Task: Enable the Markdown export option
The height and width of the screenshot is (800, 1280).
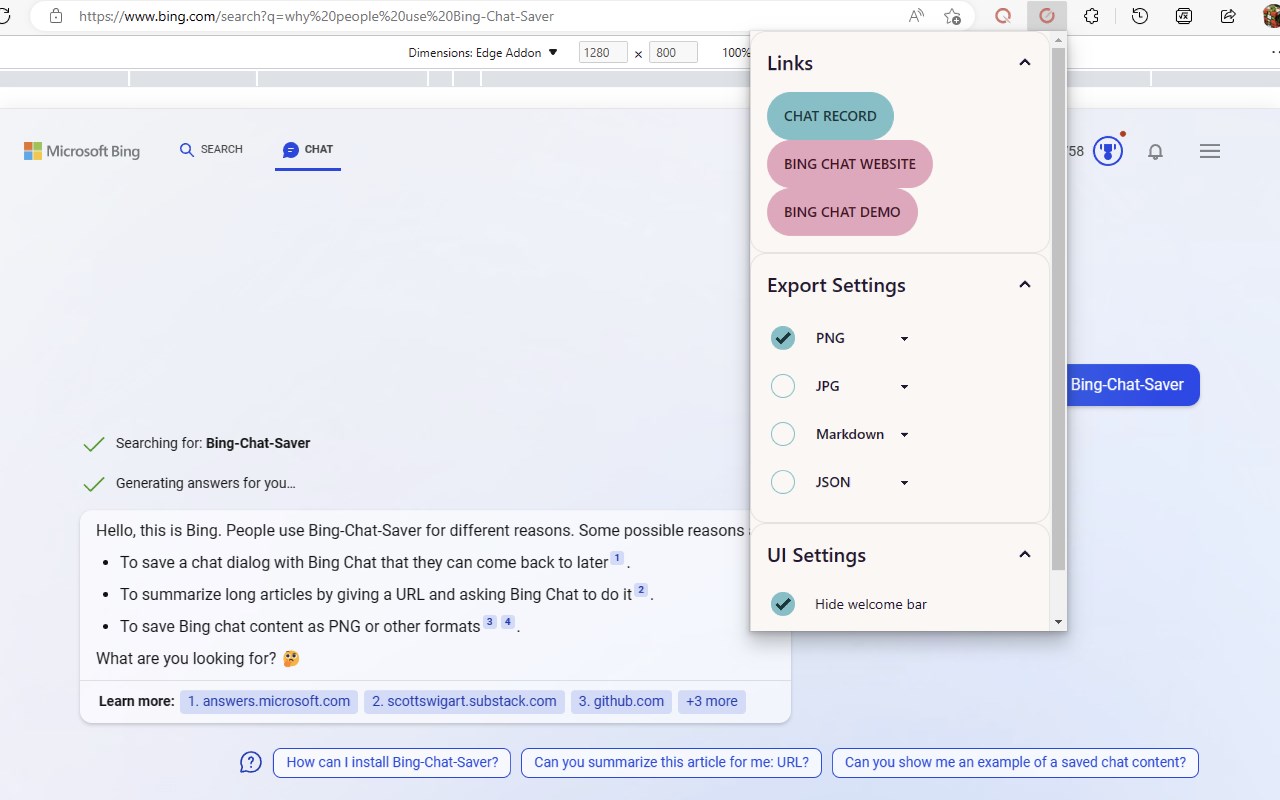Action: pyautogui.click(x=783, y=434)
